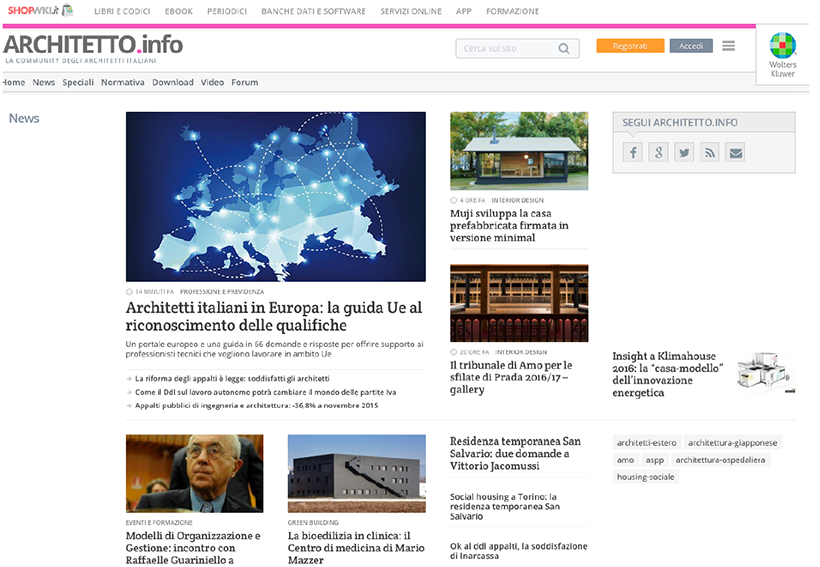Open FORMAZIONE in top bar
This screenshot has width=820, height=567.
(512, 11)
